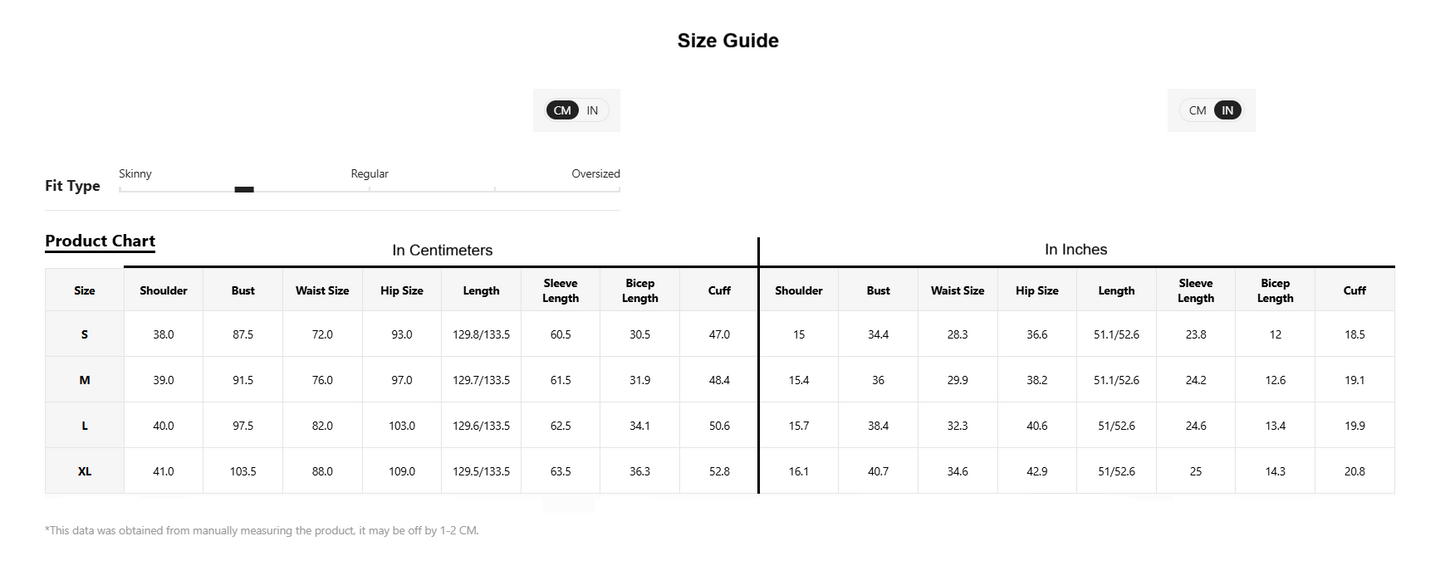The image size is (1445, 580).
Task: Click the Skinny fit label
Action: point(135,174)
